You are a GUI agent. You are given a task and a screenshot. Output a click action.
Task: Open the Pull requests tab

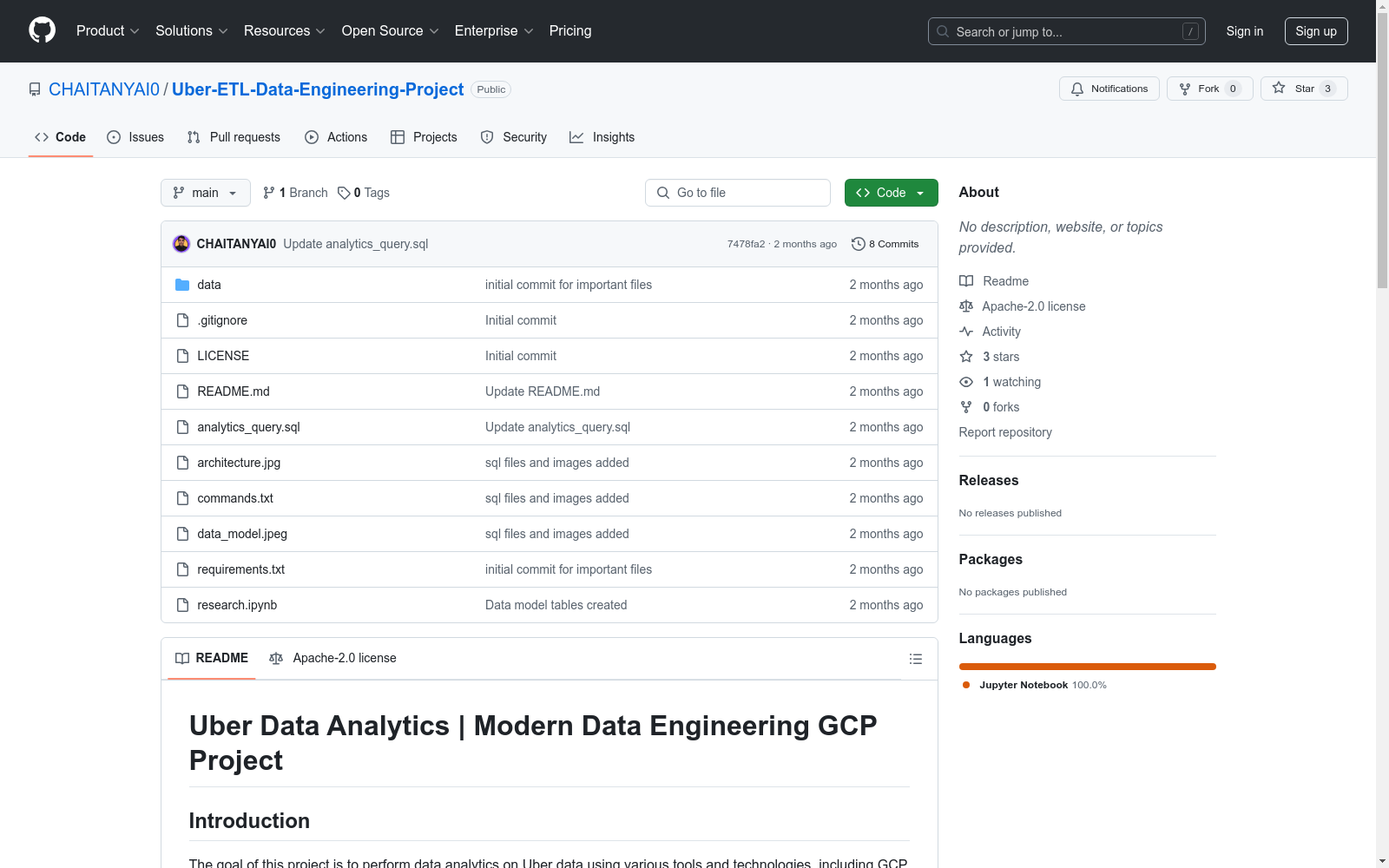click(234, 137)
